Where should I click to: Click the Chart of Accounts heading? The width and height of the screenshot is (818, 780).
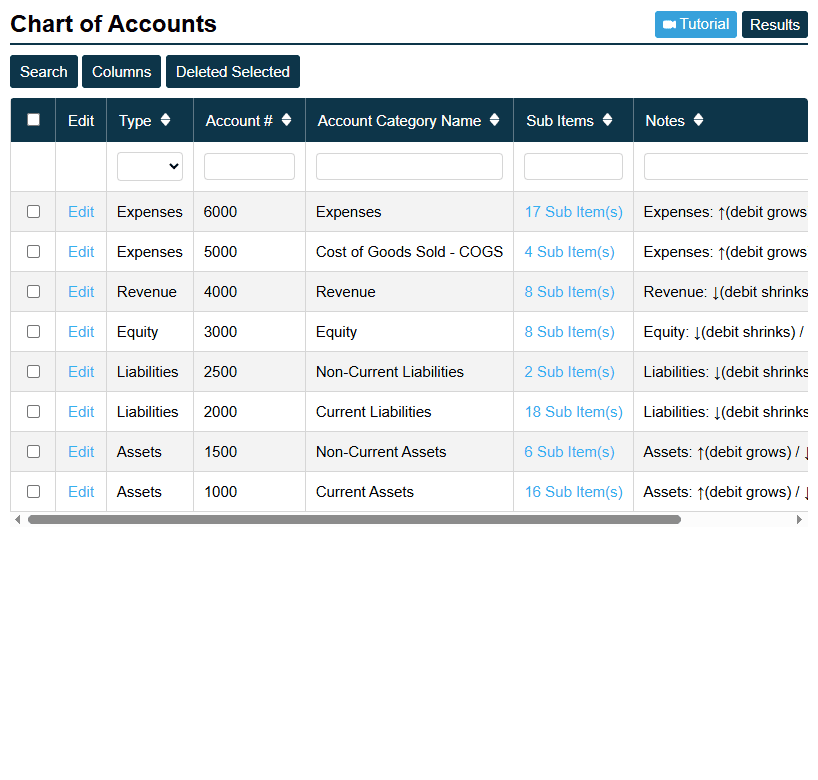pyautogui.click(x=113, y=24)
